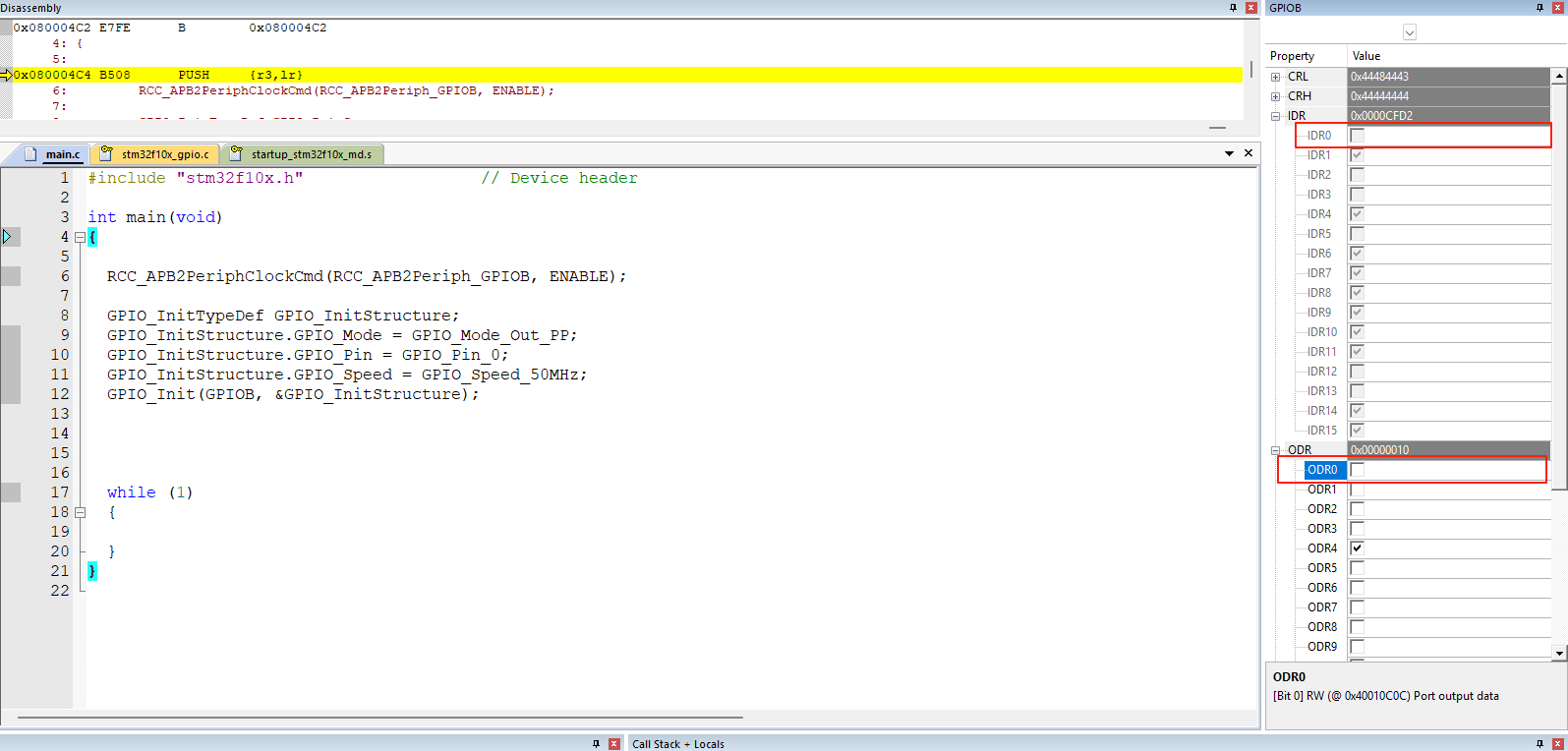Screen dimensions: 1568x751
Task: Click the GPIO_Speed_50MHz assignment on line 11
Action: pos(347,375)
